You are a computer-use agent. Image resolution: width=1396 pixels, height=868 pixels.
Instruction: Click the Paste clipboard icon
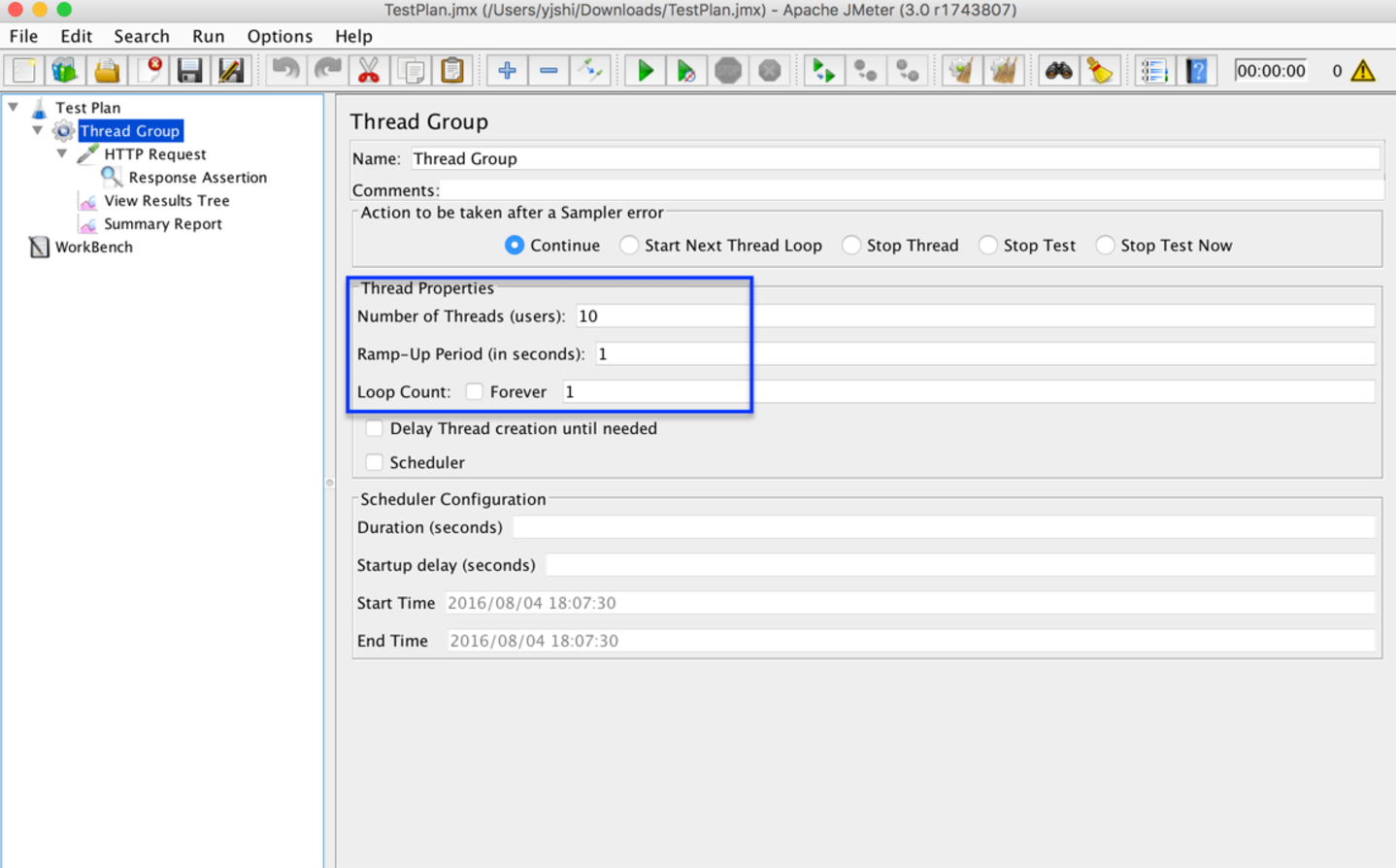[x=452, y=71]
